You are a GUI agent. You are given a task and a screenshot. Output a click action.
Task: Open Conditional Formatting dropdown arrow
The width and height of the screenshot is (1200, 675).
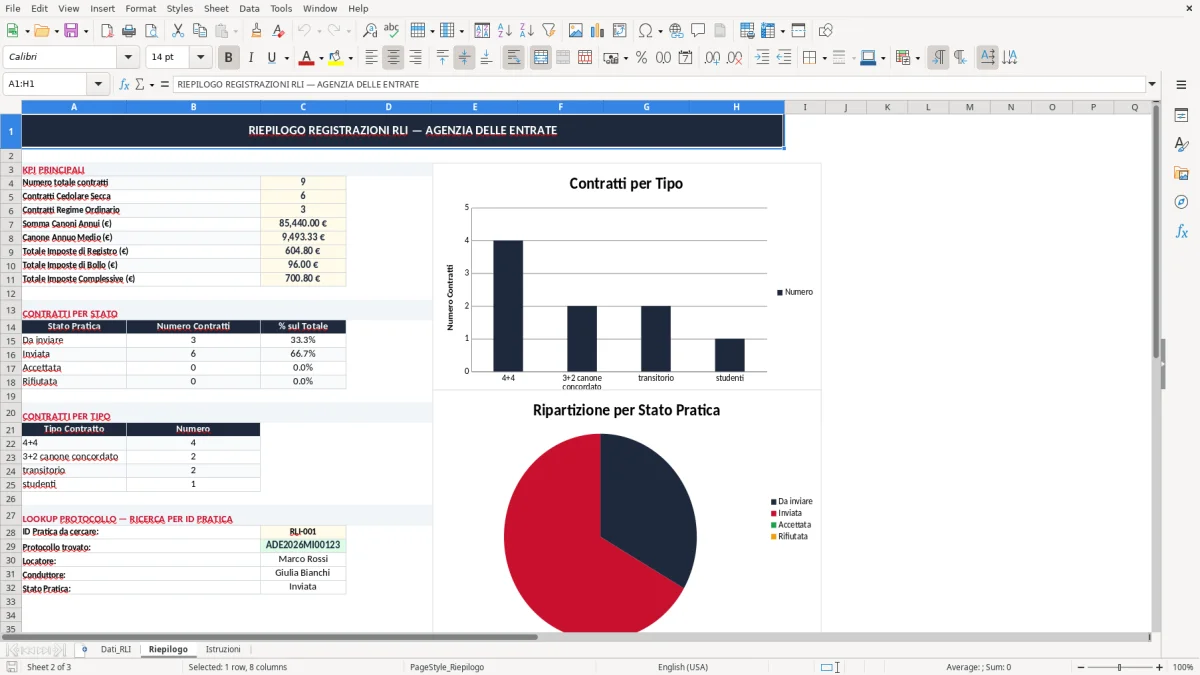click(918, 58)
